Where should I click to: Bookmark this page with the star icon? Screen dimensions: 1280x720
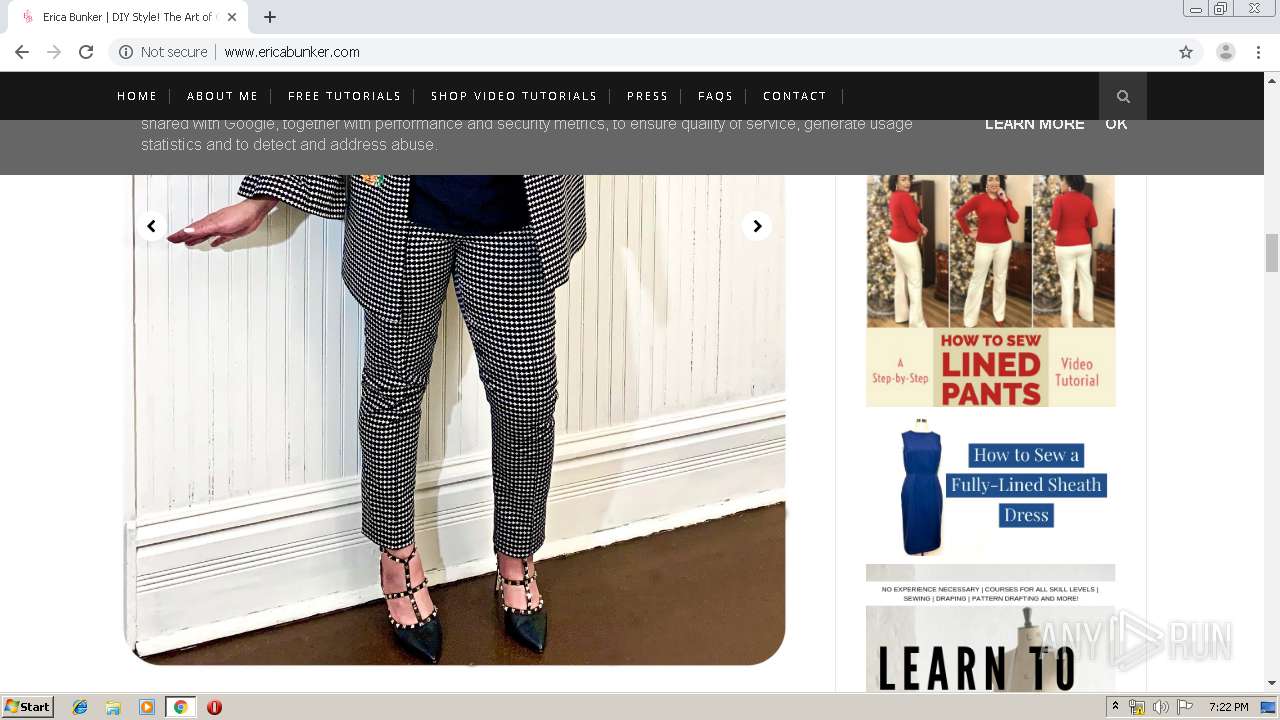(x=1186, y=52)
